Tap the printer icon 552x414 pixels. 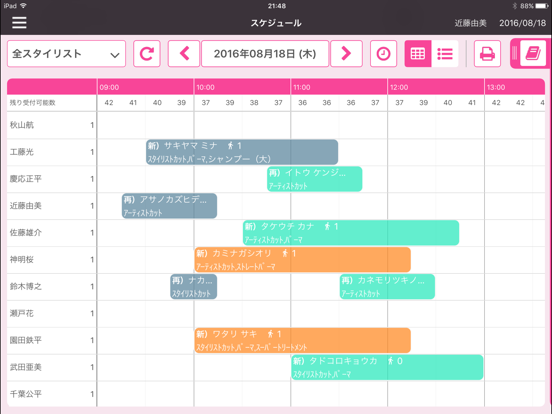click(487, 54)
